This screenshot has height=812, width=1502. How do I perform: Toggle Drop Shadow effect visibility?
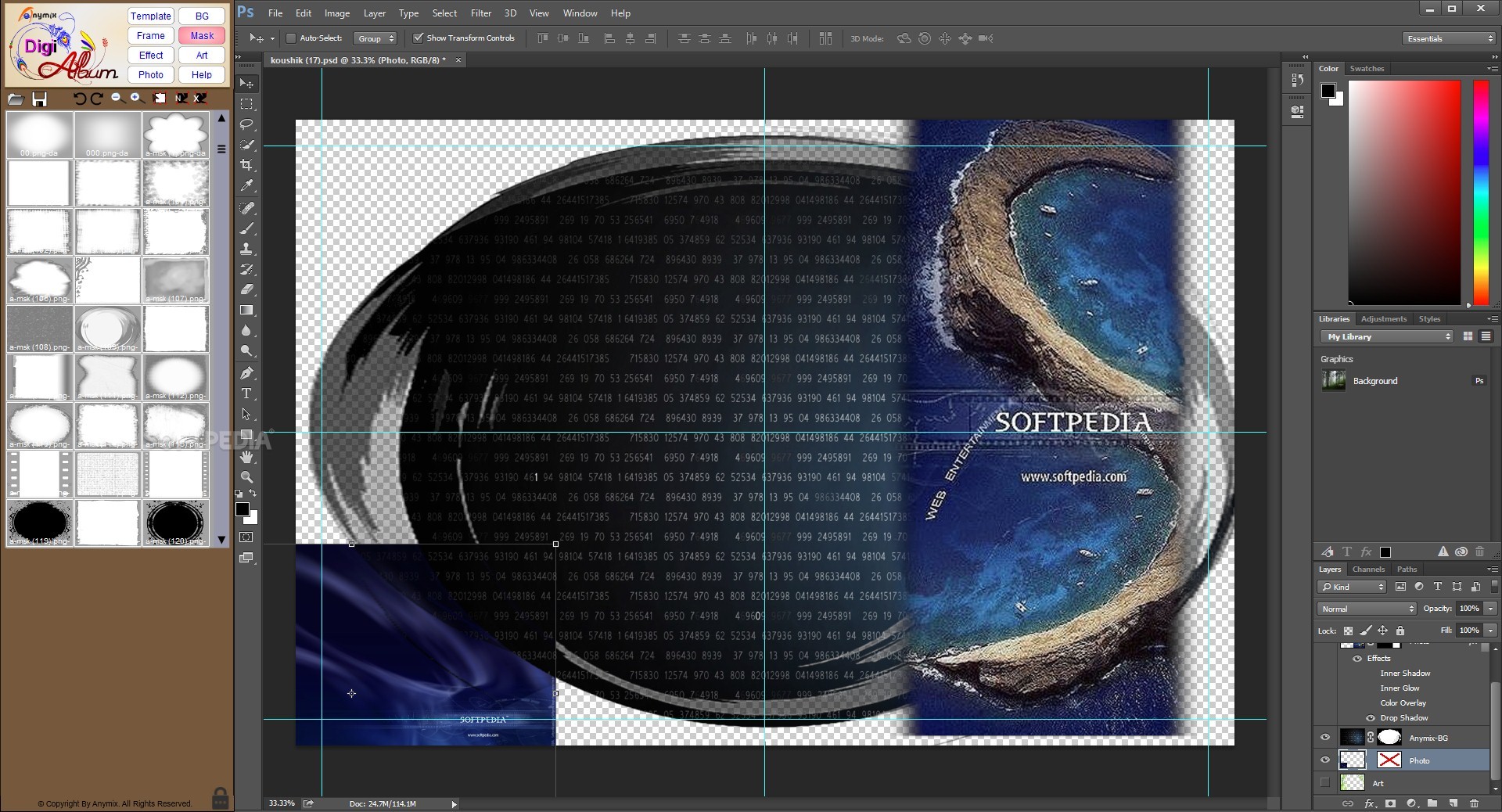(1371, 718)
